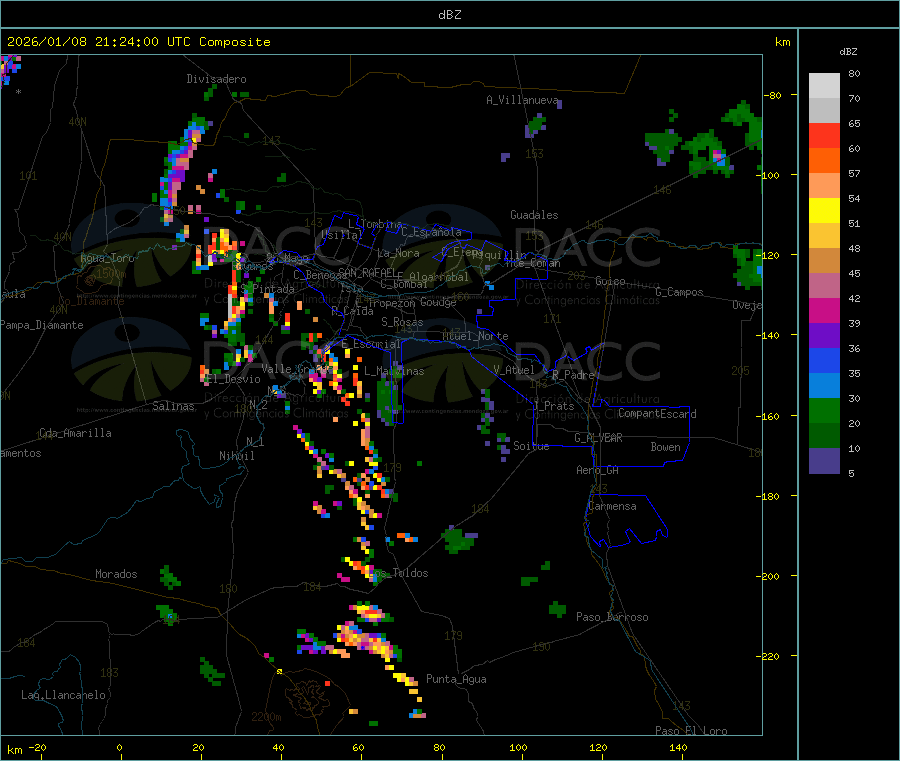Click the 35-36 dBZ blue legend swatch
Viewport: 900px width, 761px height.
click(824, 360)
